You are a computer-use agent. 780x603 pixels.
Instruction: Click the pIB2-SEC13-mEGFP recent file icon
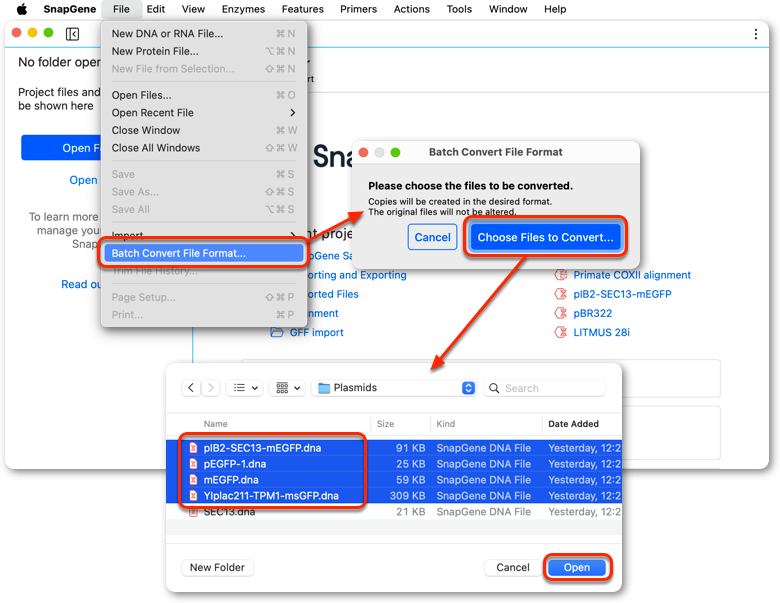[561, 294]
